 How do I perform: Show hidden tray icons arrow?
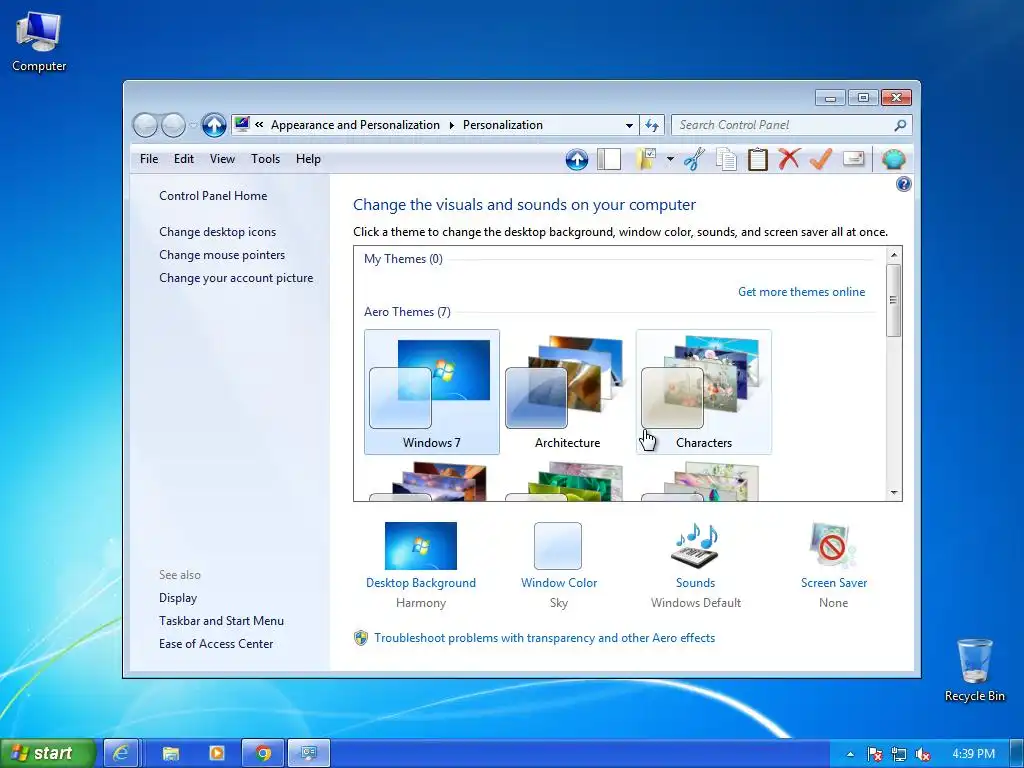pyautogui.click(x=850, y=754)
